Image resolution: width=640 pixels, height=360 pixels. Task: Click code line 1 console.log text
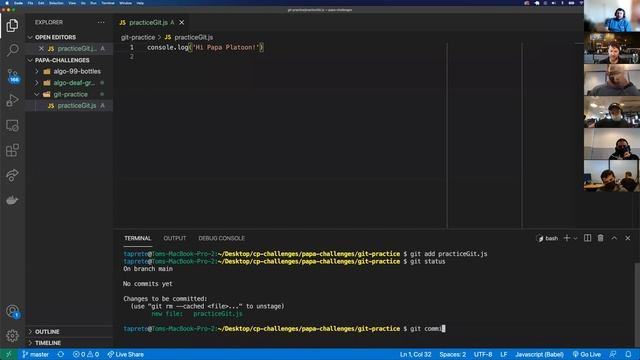[x=205, y=47]
